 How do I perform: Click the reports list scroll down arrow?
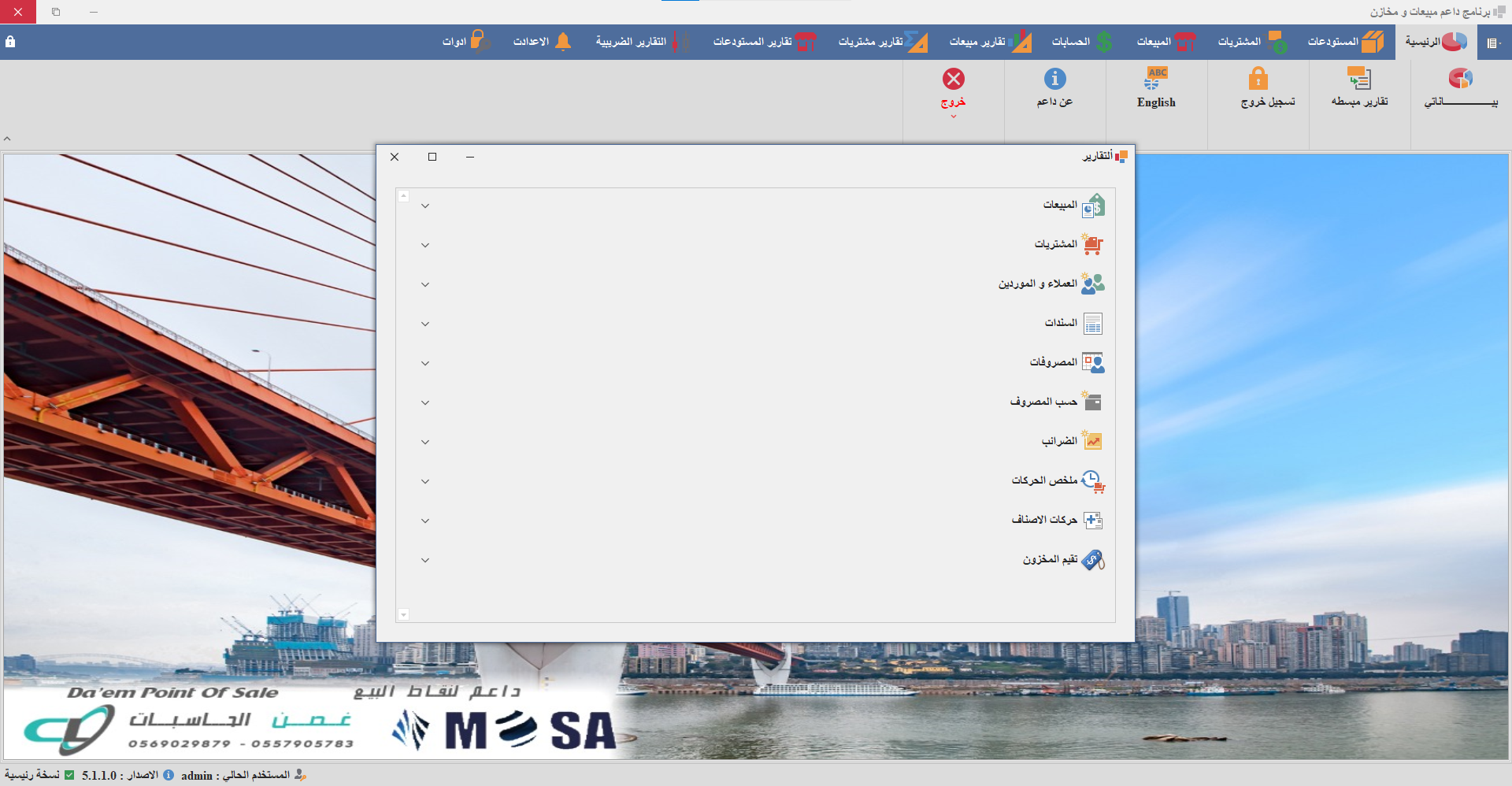click(404, 615)
